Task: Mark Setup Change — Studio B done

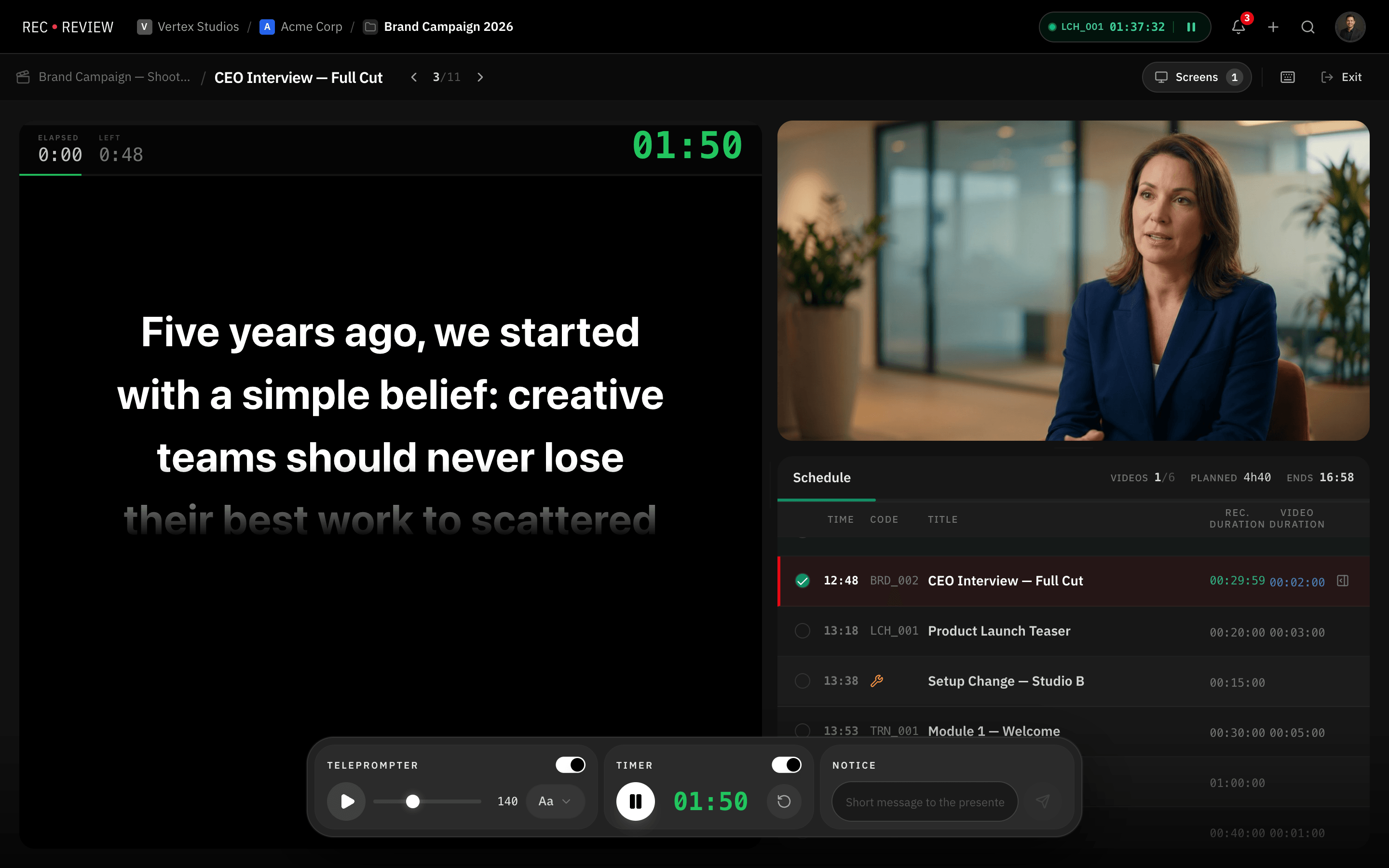Action: click(x=803, y=681)
